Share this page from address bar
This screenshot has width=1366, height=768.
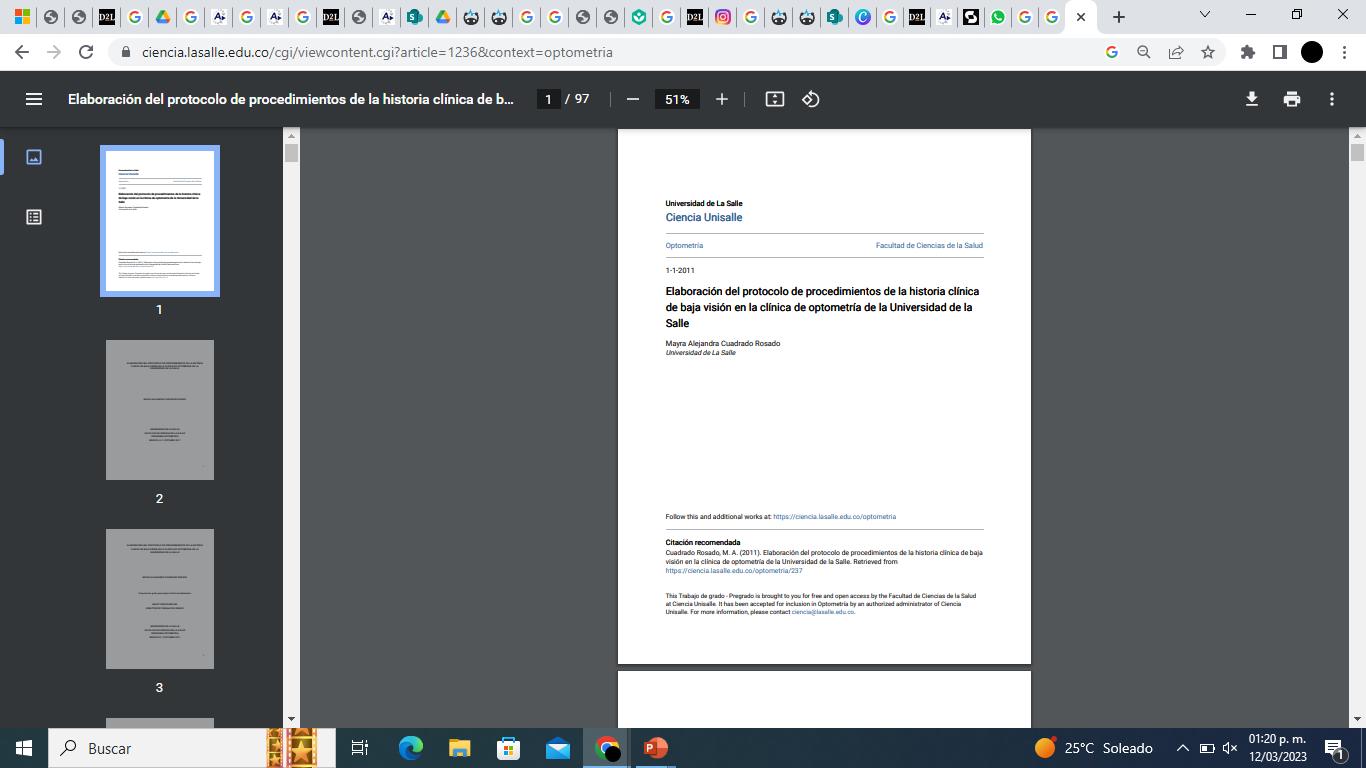(x=1176, y=52)
